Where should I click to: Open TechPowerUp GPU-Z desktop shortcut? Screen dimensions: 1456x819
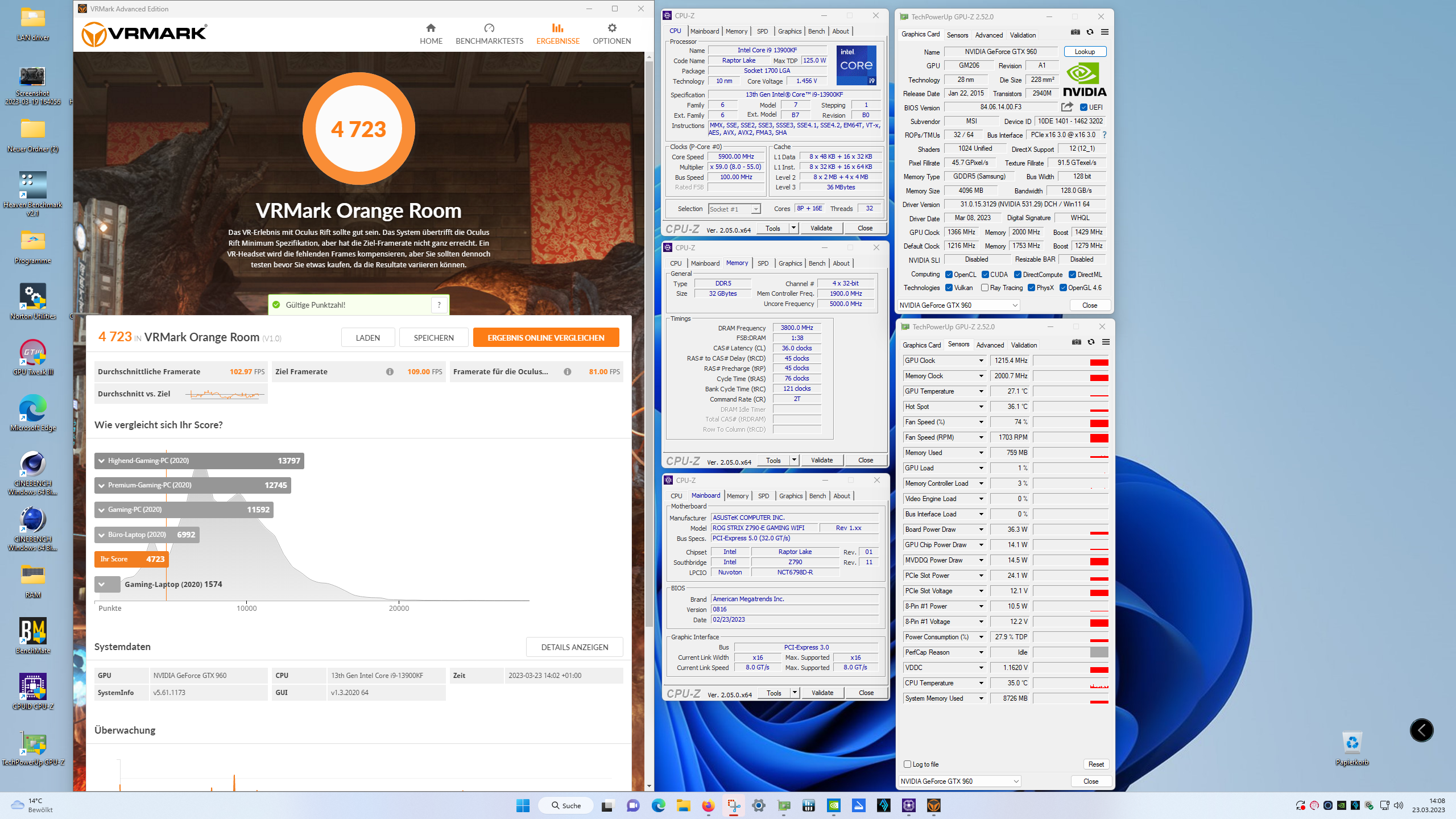coord(33,747)
